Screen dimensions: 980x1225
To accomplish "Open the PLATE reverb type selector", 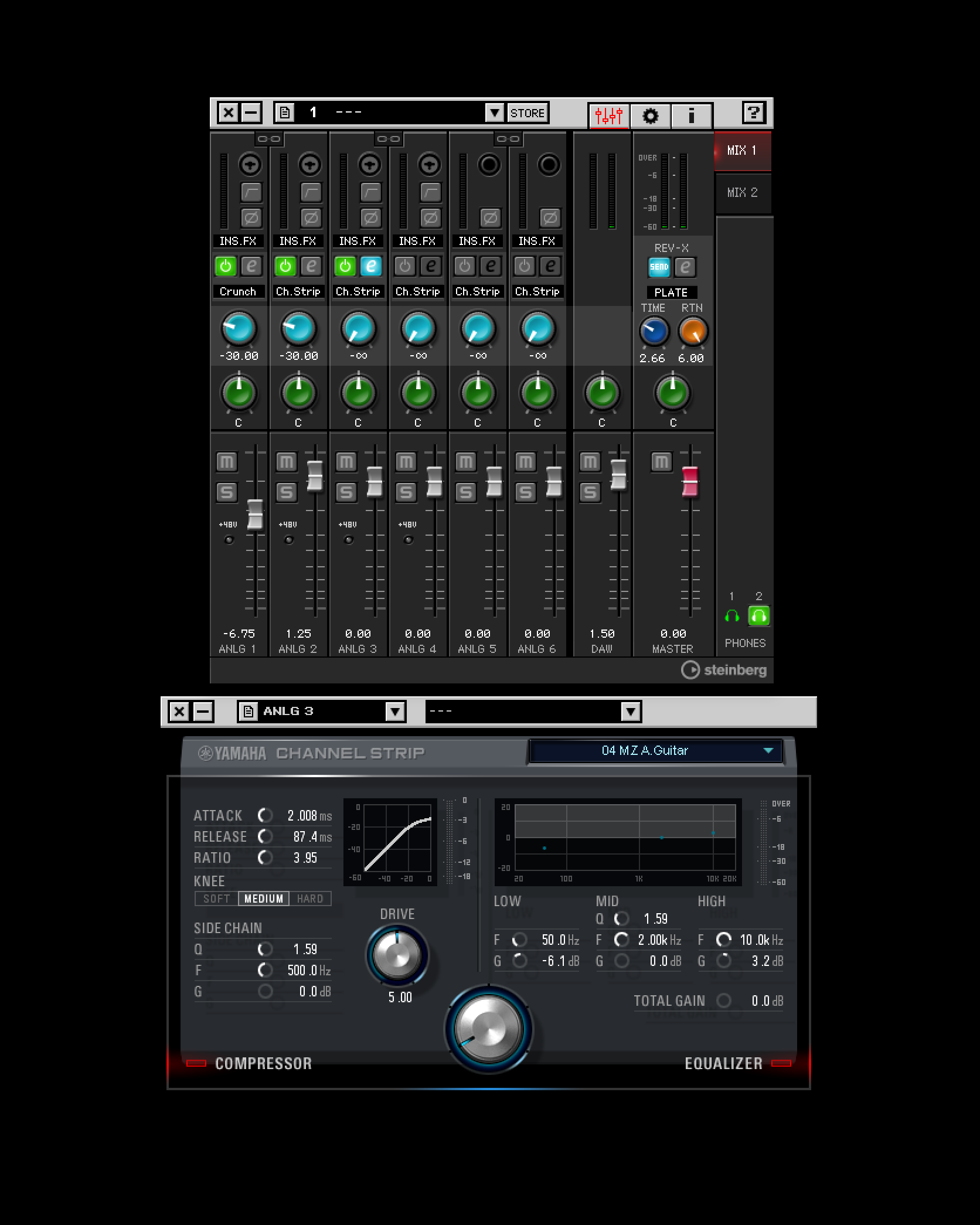I will pos(672,292).
